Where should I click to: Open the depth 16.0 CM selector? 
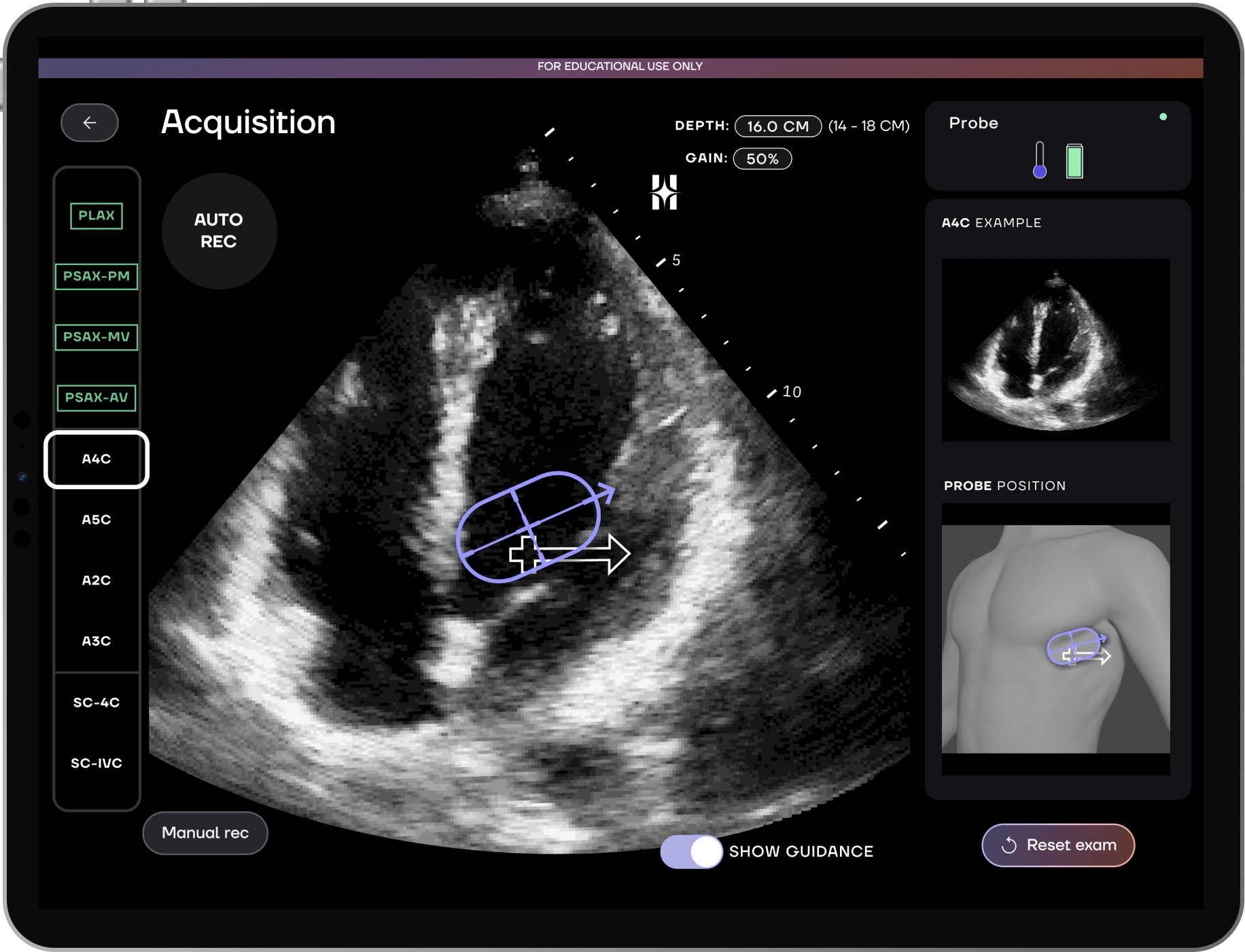[777, 126]
